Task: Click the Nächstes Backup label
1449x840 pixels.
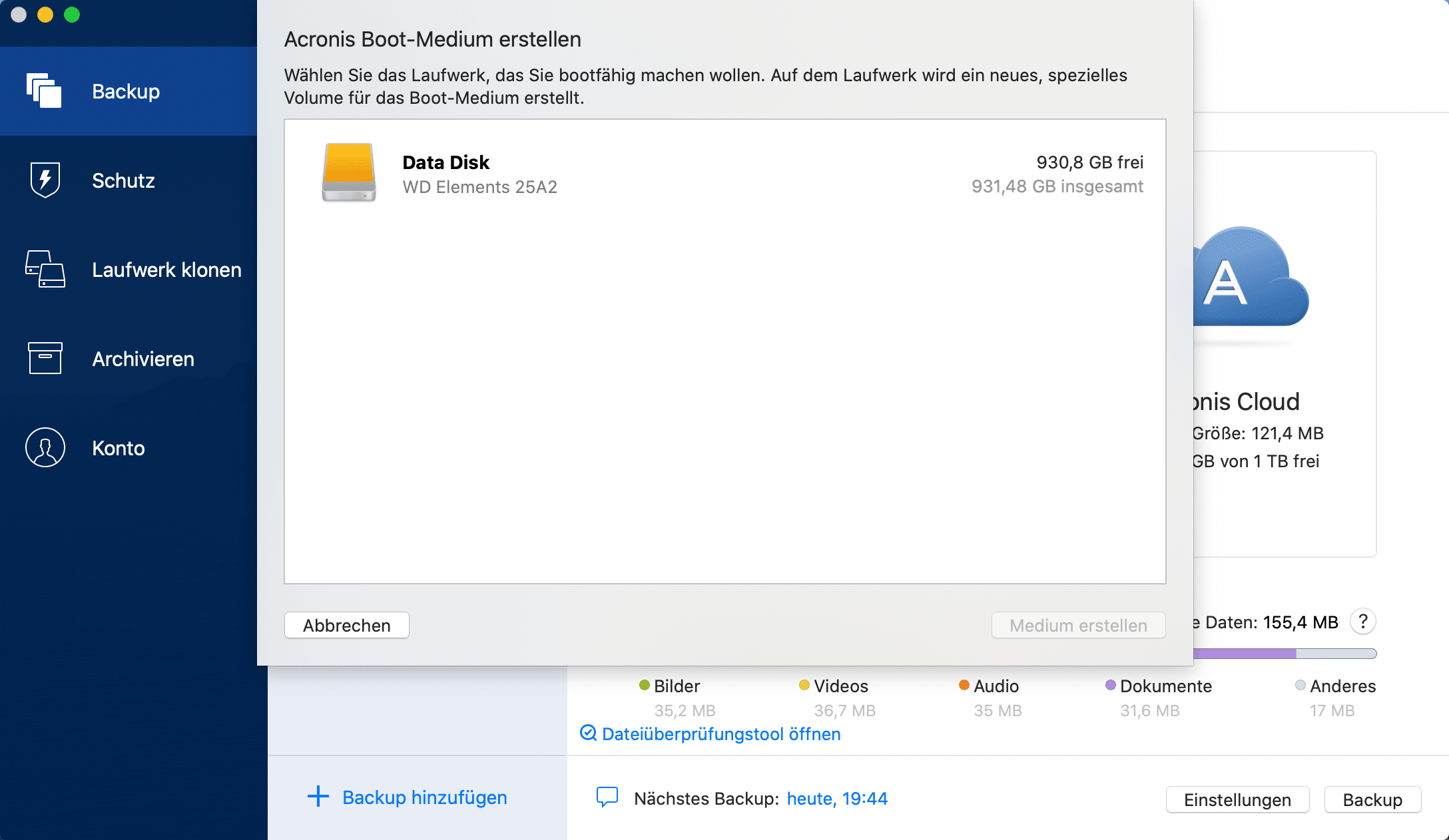Action: (x=707, y=799)
